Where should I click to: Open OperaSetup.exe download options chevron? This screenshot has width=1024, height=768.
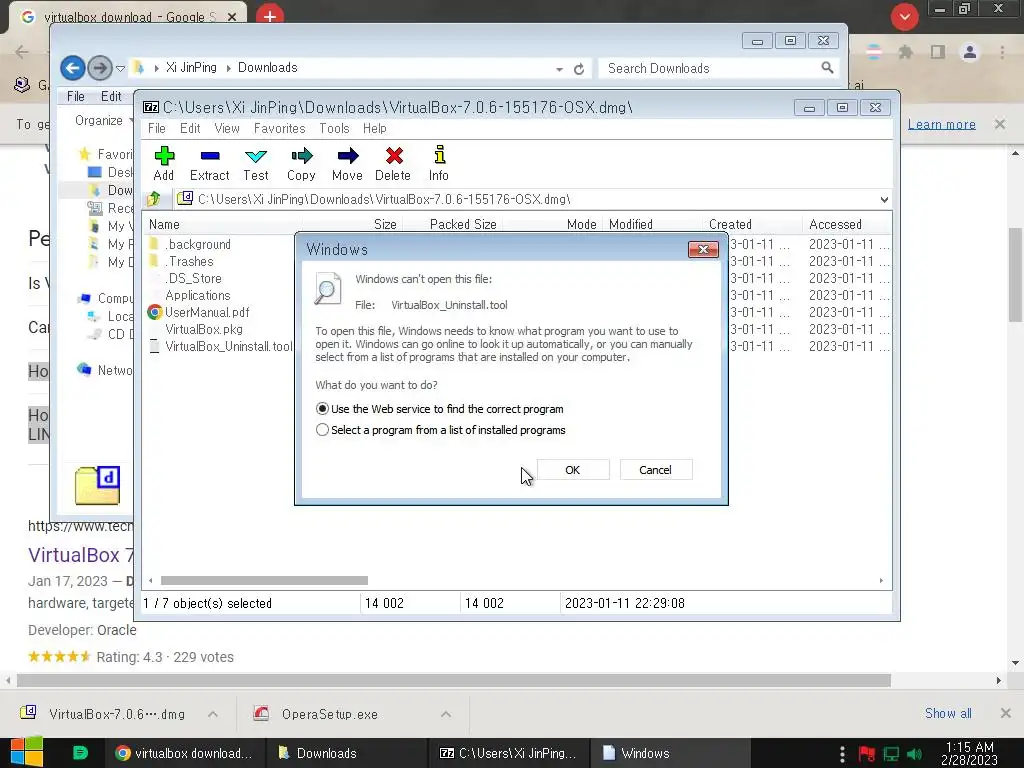pyautogui.click(x=446, y=714)
